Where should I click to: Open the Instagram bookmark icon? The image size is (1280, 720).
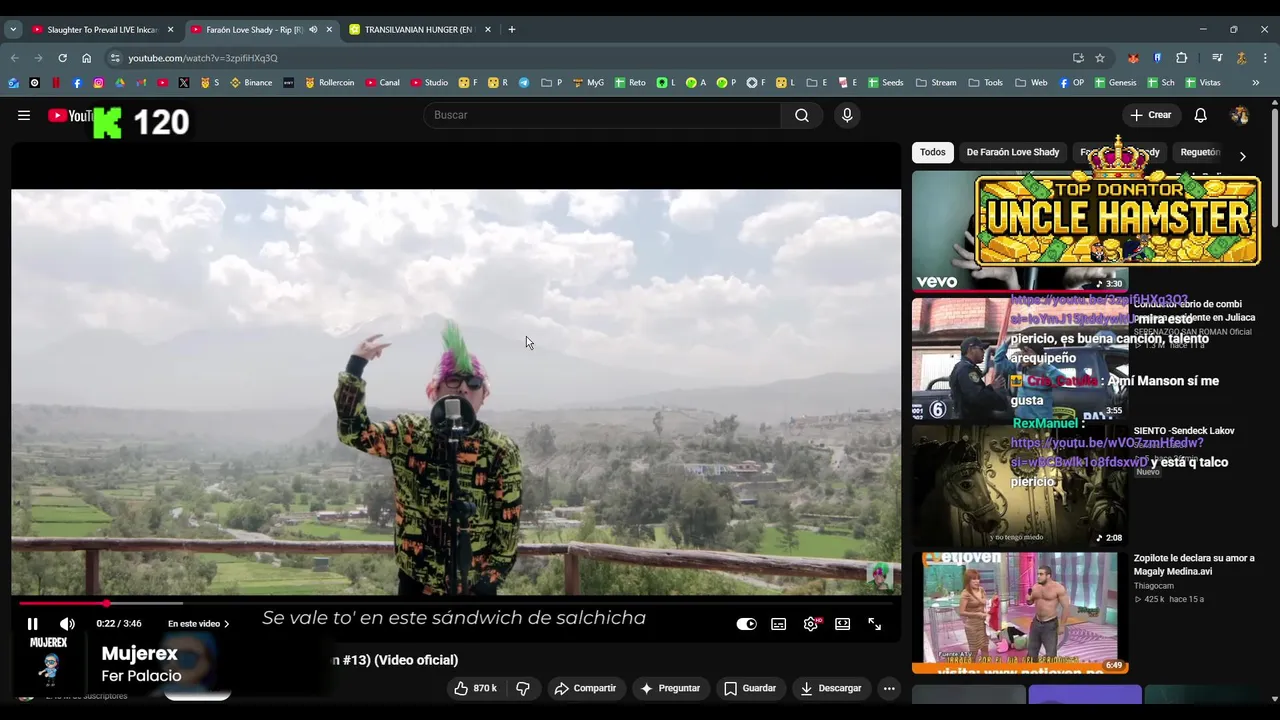[x=98, y=83]
